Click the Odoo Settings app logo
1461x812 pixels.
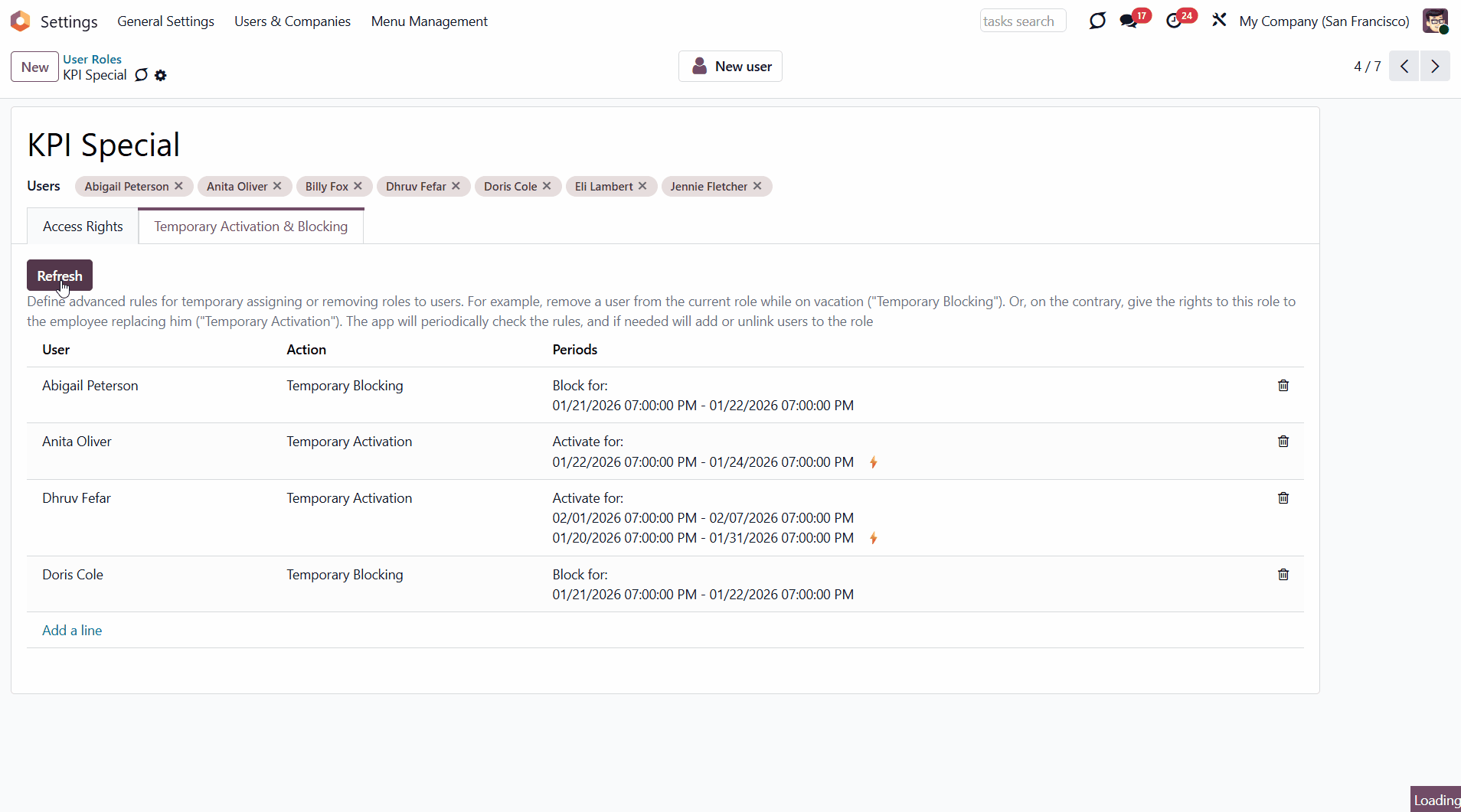click(21, 21)
